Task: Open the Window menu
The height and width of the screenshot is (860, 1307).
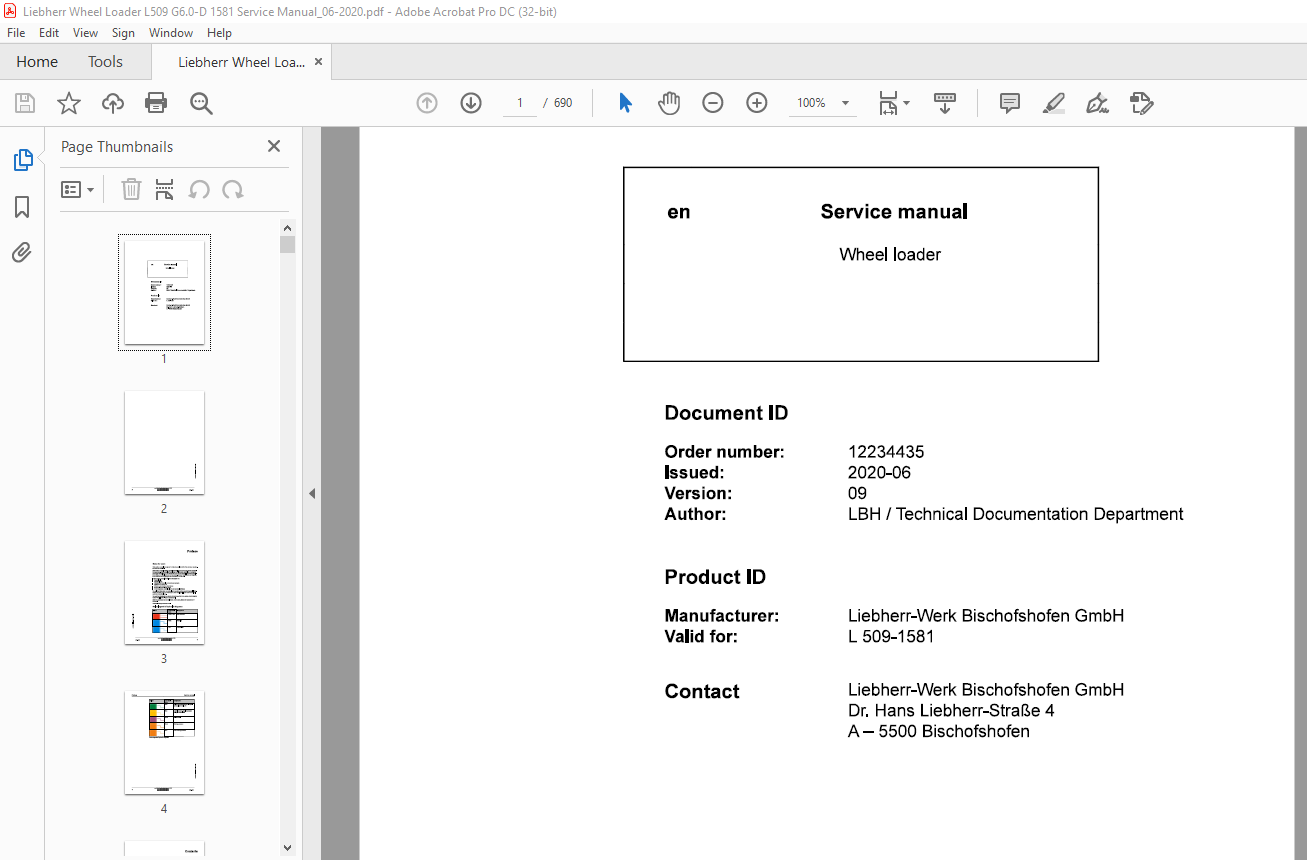Action: pos(171,33)
